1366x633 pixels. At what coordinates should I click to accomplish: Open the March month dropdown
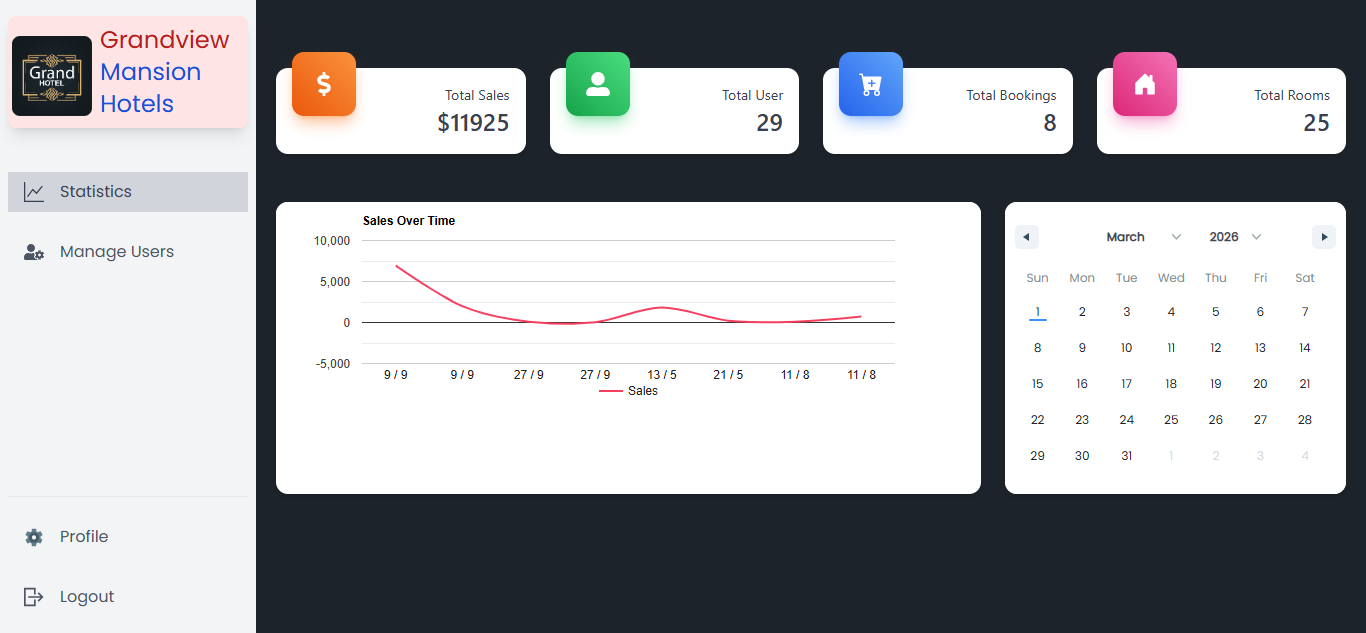pos(1143,237)
